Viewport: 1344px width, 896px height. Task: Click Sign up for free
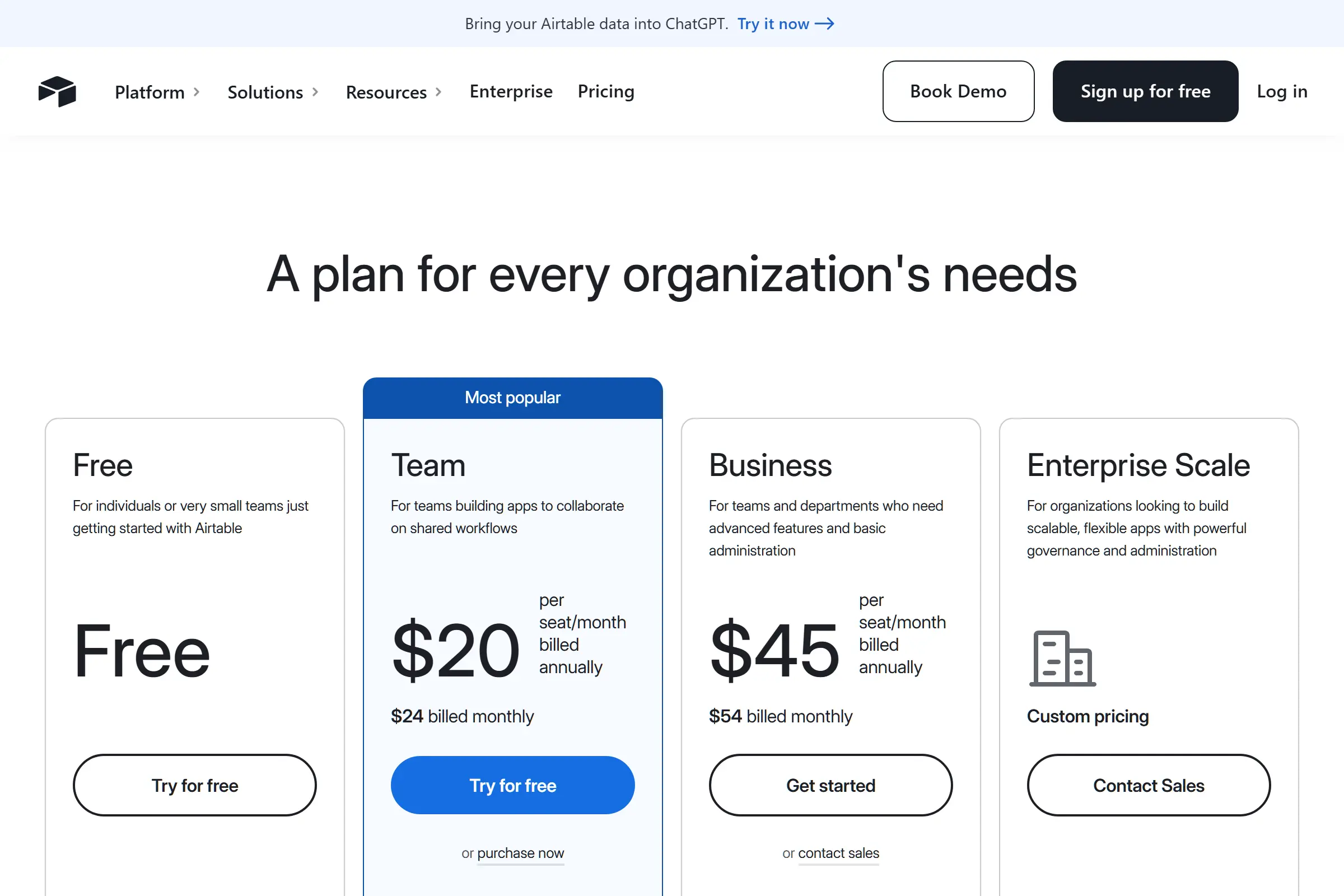[x=1145, y=91]
